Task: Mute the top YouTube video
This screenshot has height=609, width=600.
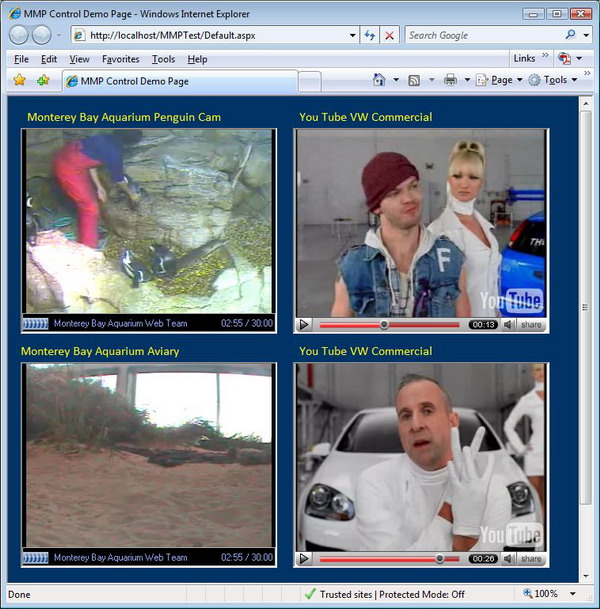Action: click(x=508, y=325)
